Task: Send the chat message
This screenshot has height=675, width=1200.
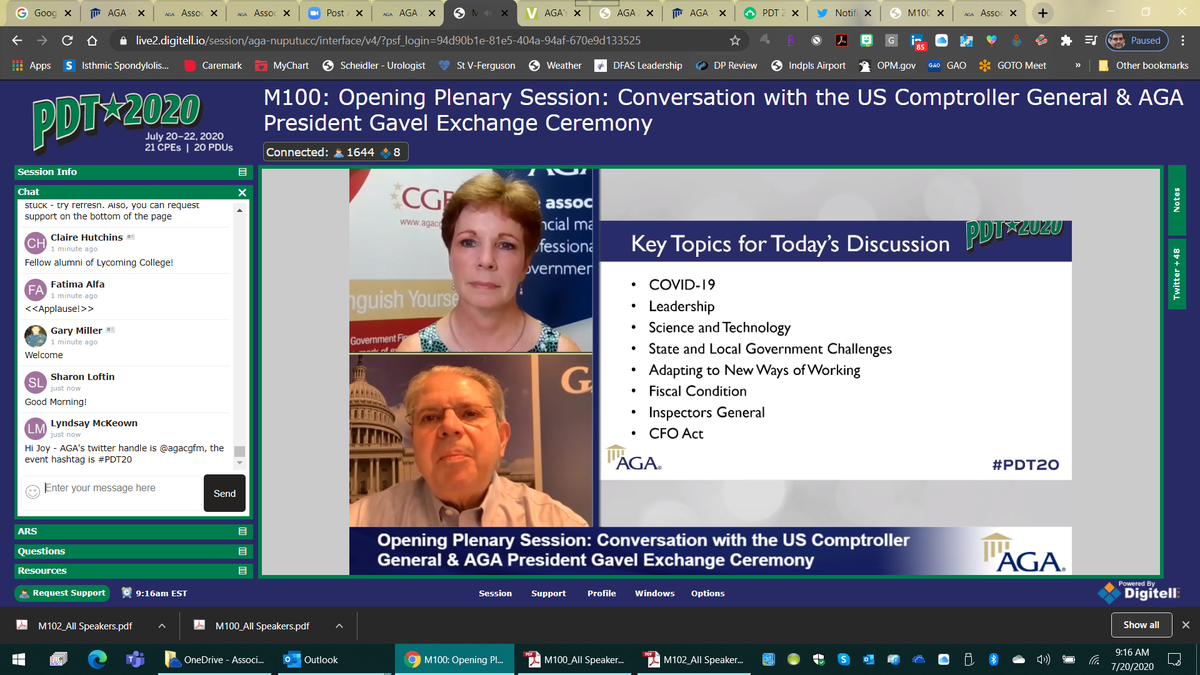Action: click(x=225, y=493)
